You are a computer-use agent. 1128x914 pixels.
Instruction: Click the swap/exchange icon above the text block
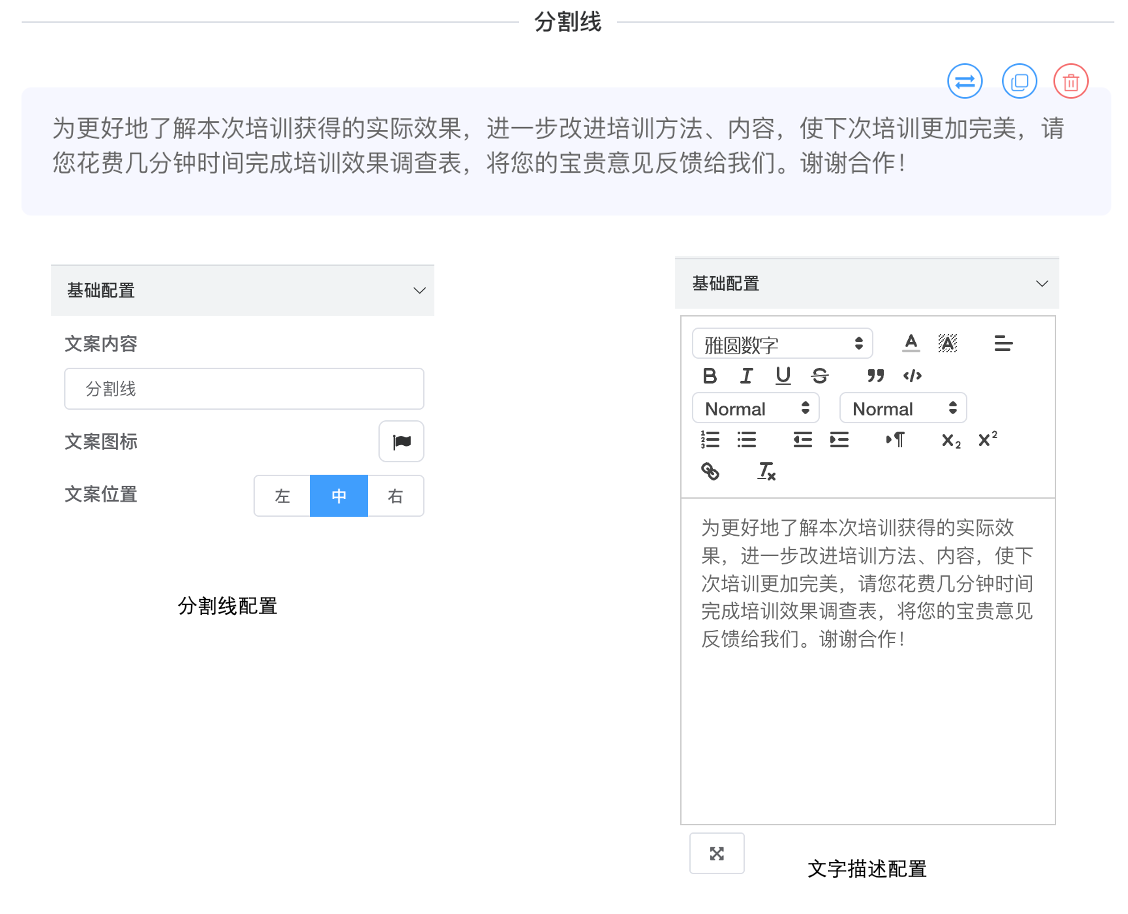click(965, 82)
